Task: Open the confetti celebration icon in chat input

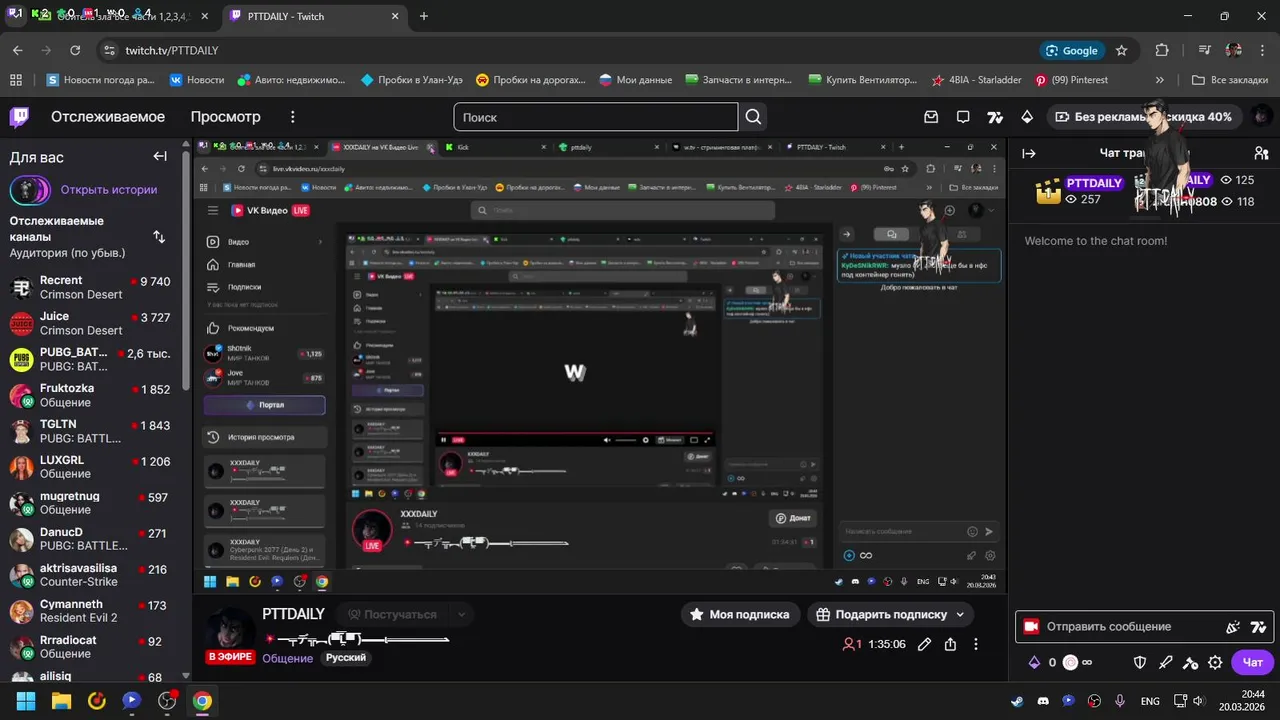Action: [x=1233, y=627]
